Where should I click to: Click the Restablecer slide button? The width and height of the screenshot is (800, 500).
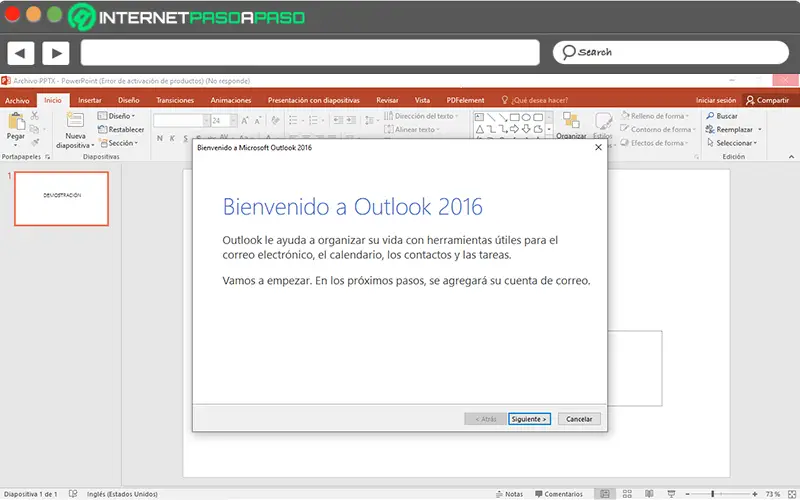click(x=121, y=130)
